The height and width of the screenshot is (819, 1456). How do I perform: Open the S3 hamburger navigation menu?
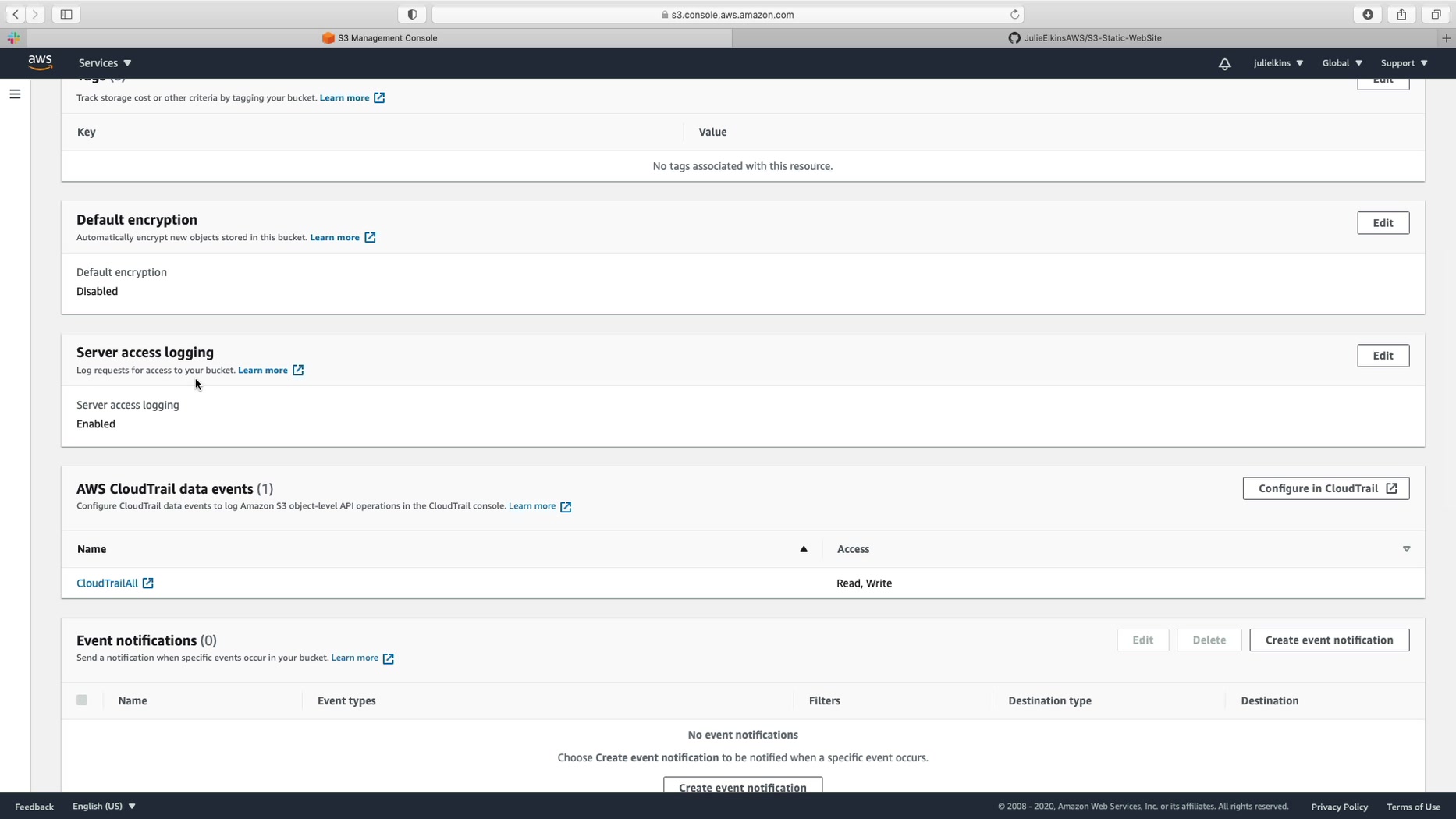[15, 94]
